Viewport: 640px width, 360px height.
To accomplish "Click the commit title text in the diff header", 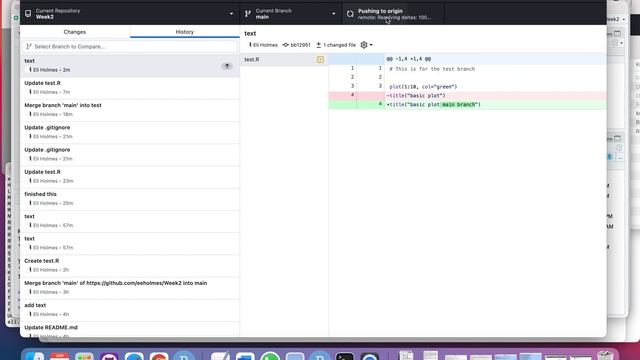I will point(250,33).
